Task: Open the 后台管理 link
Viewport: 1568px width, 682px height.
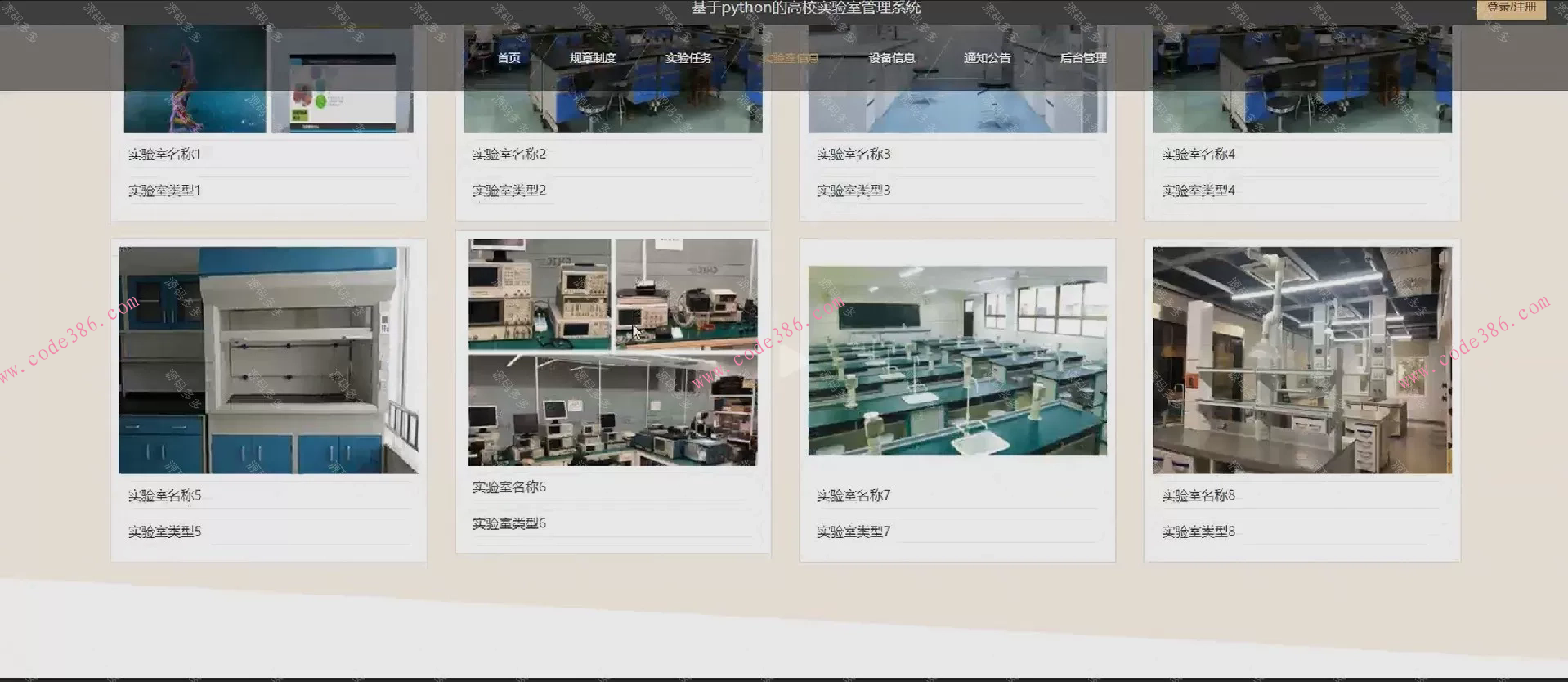Action: [1083, 58]
